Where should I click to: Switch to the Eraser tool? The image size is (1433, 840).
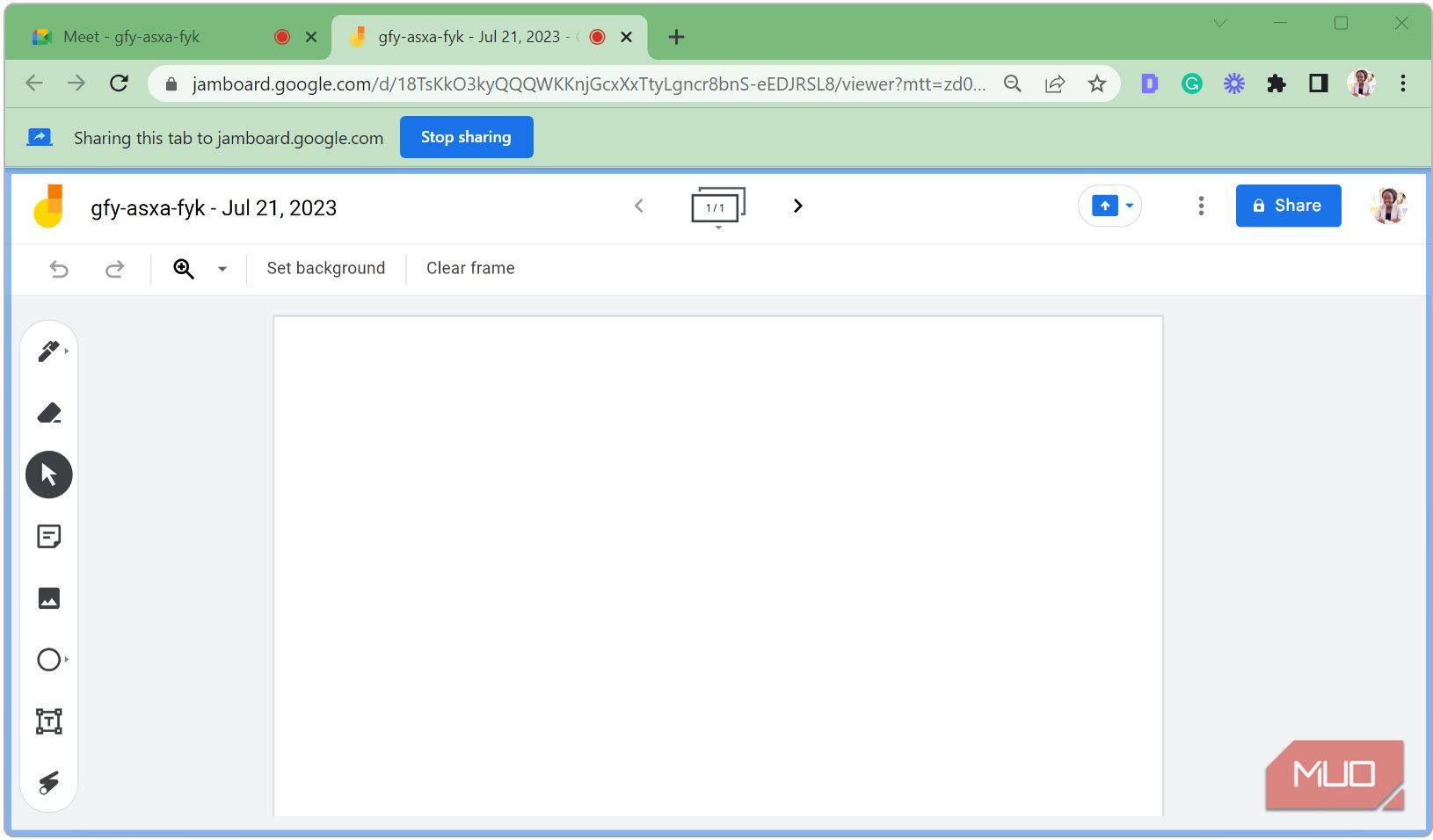click(x=48, y=413)
